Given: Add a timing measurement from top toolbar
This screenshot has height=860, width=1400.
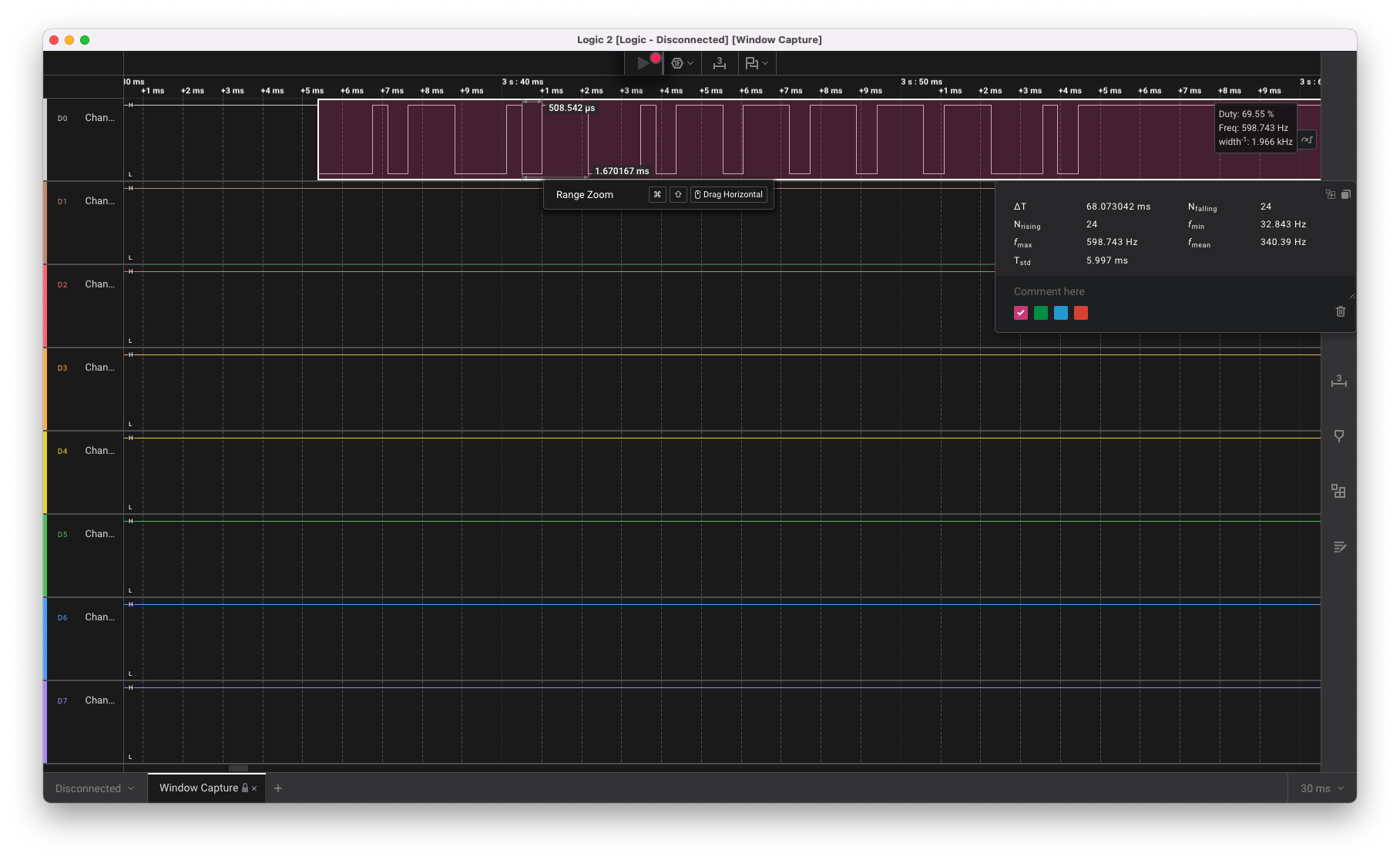Looking at the screenshot, I should (720, 63).
